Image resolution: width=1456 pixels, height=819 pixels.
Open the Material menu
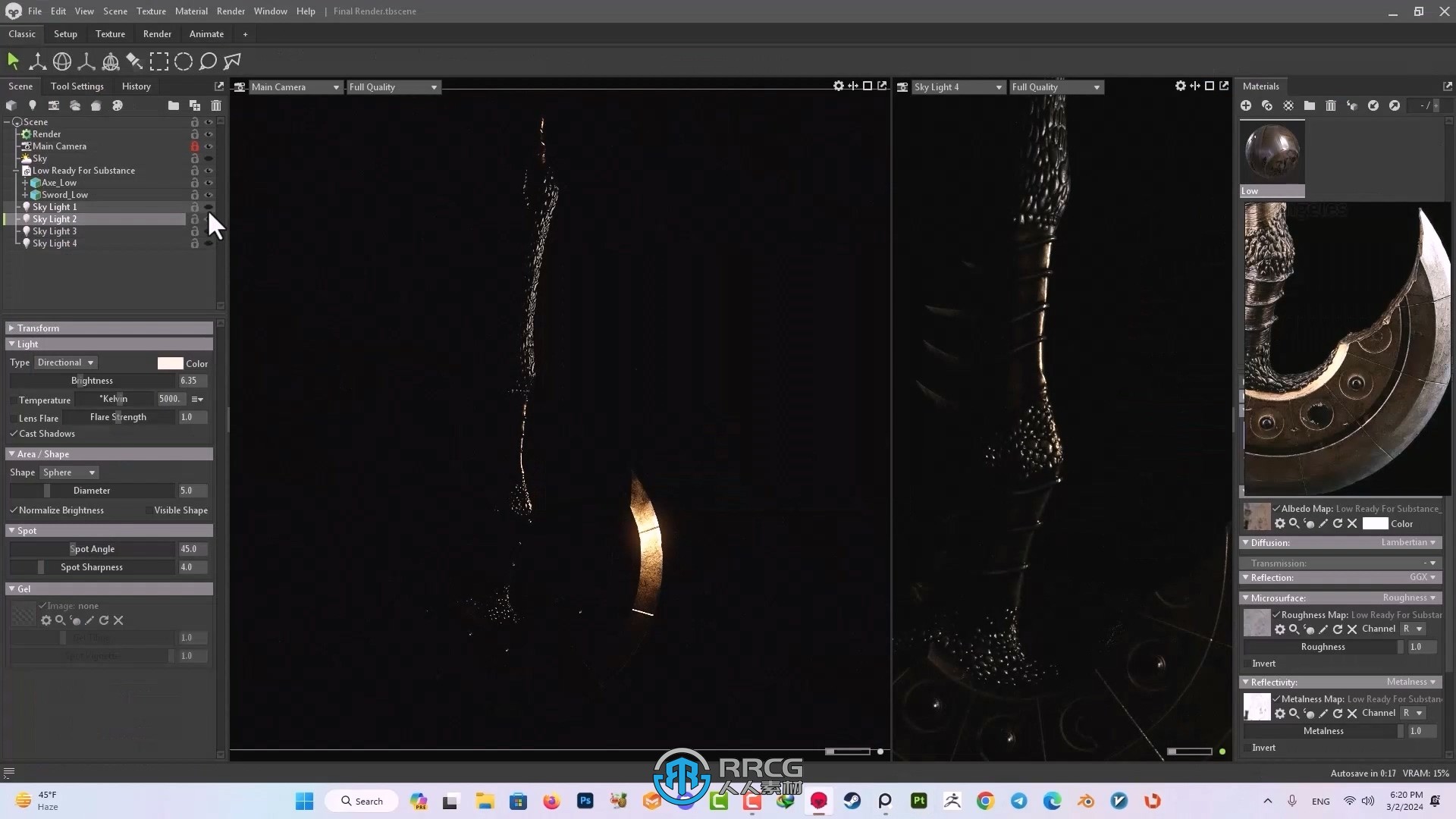[x=191, y=11]
